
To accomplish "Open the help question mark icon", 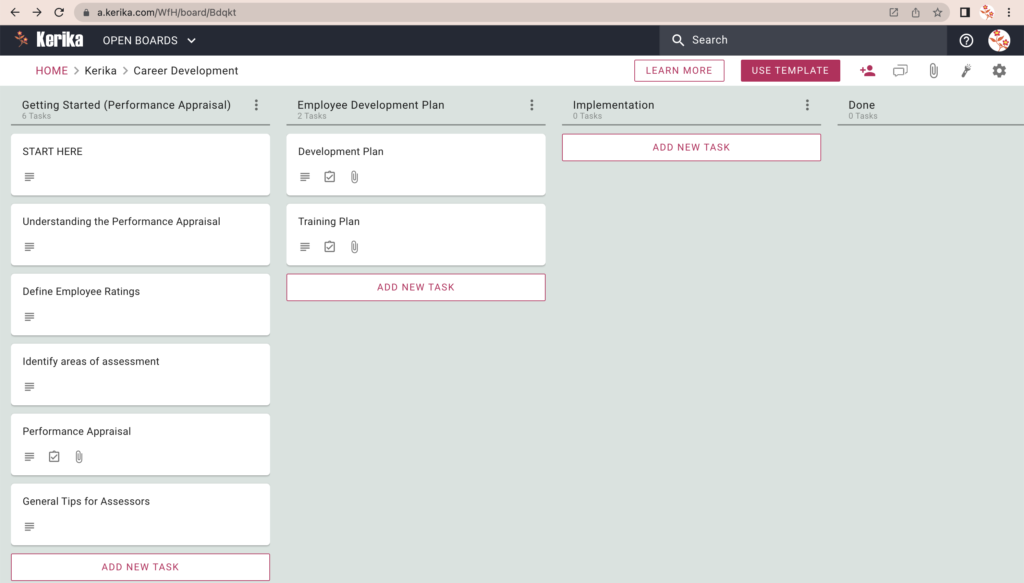I will tap(966, 40).
